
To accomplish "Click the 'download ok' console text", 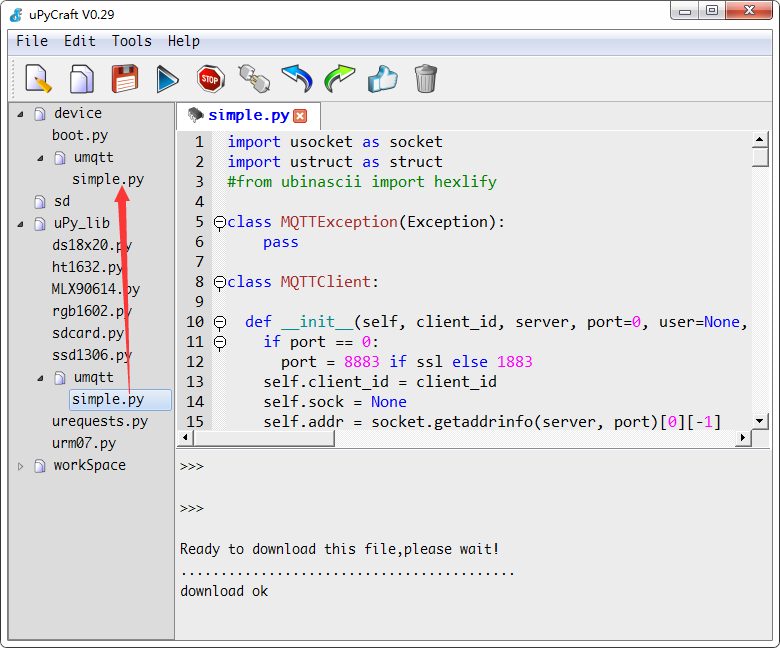I will pos(224,591).
